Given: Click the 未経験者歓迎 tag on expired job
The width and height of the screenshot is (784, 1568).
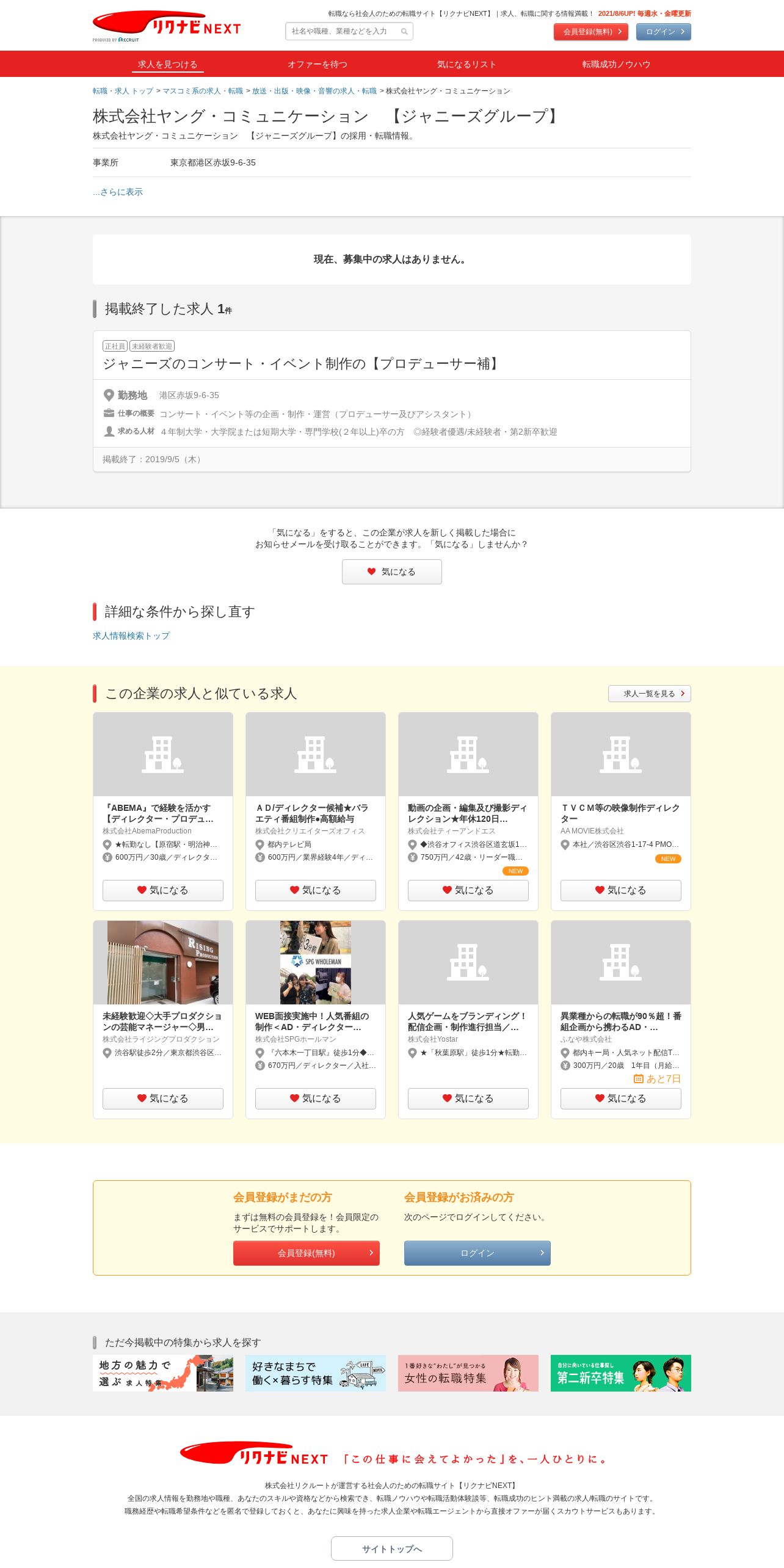Looking at the screenshot, I should click(x=152, y=346).
